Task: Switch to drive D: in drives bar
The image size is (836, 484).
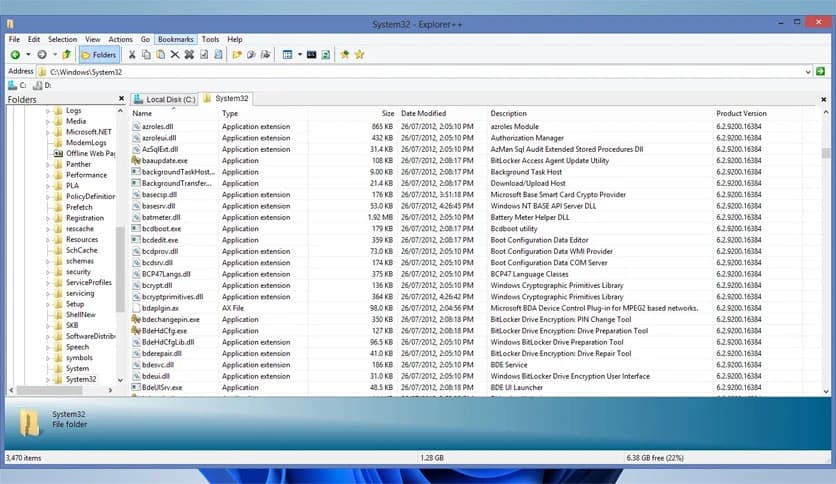Action: tap(43, 85)
